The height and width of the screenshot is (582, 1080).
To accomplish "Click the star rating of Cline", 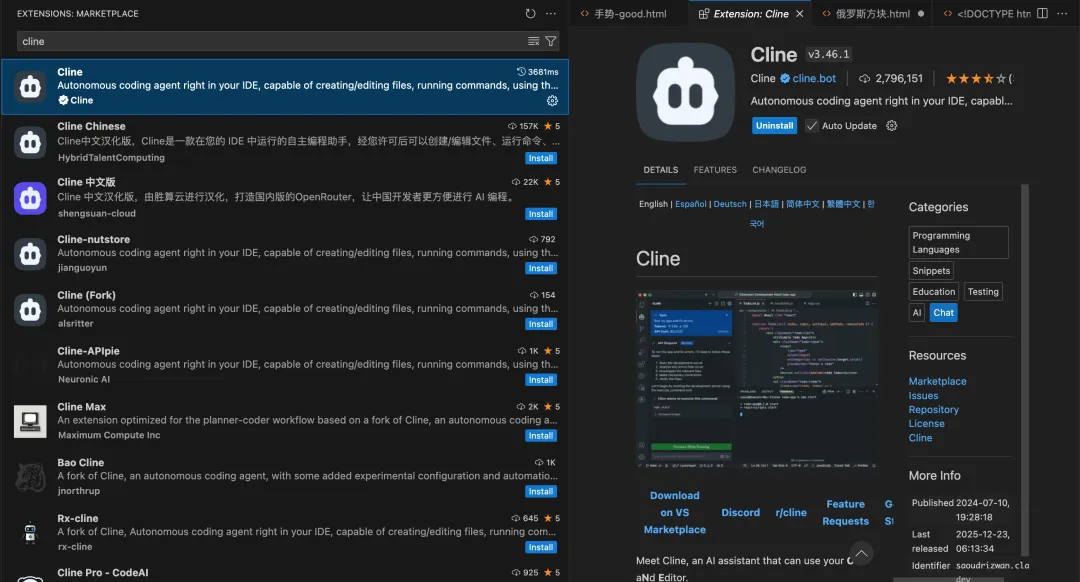I will click(x=976, y=79).
